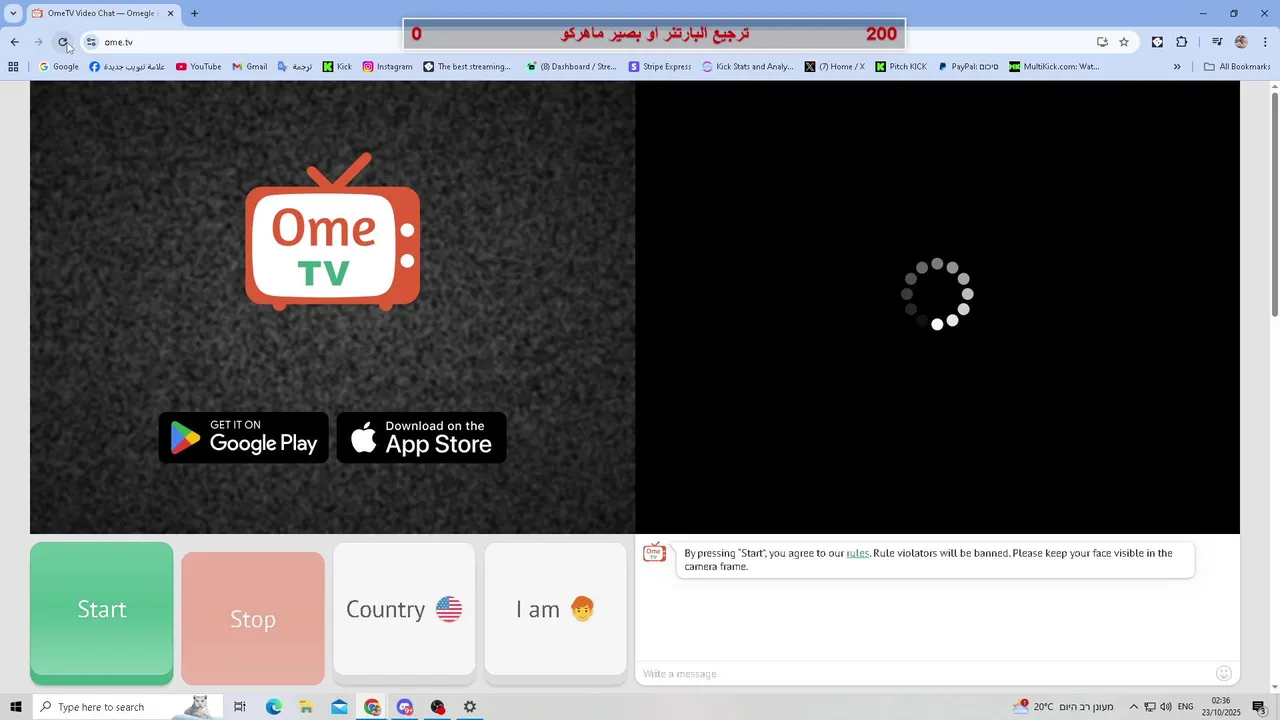The image size is (1280, 720).
Task: Open the Kick bookmark
Action: 337,67
